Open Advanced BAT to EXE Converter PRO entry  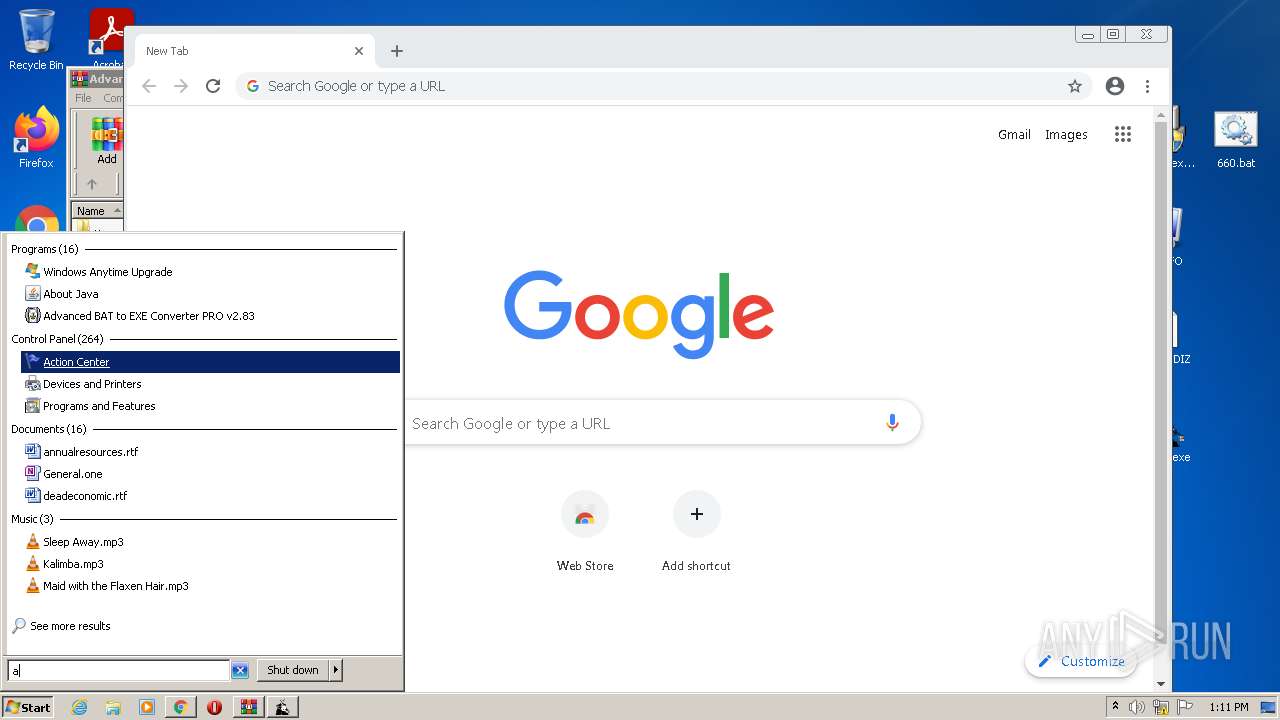click(x=148, y=316)
